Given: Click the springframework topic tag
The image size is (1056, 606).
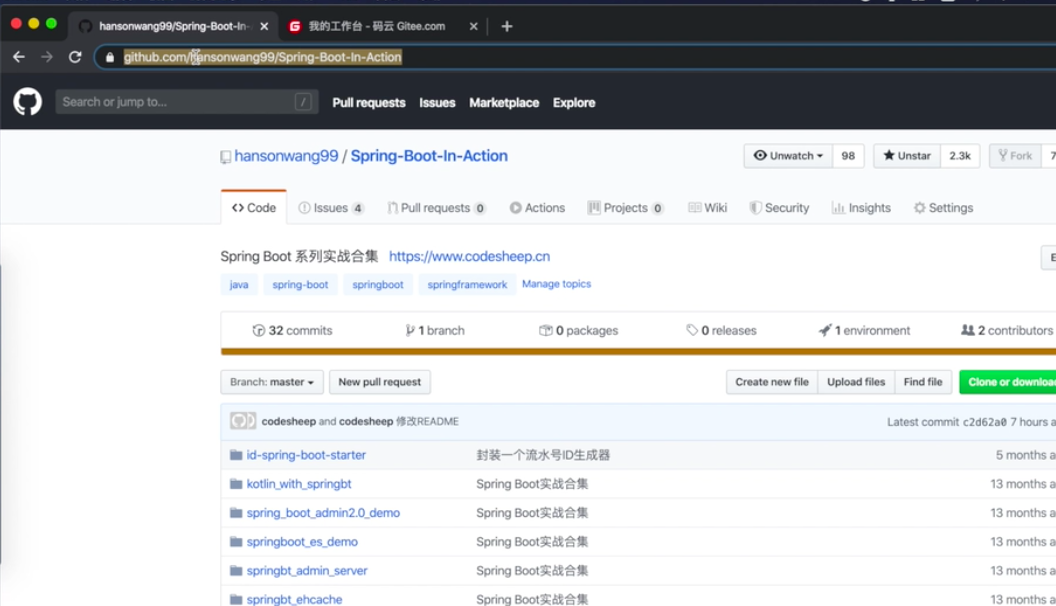Looking at the screenshot, I should pyautogui.click(x=467, y=285).
